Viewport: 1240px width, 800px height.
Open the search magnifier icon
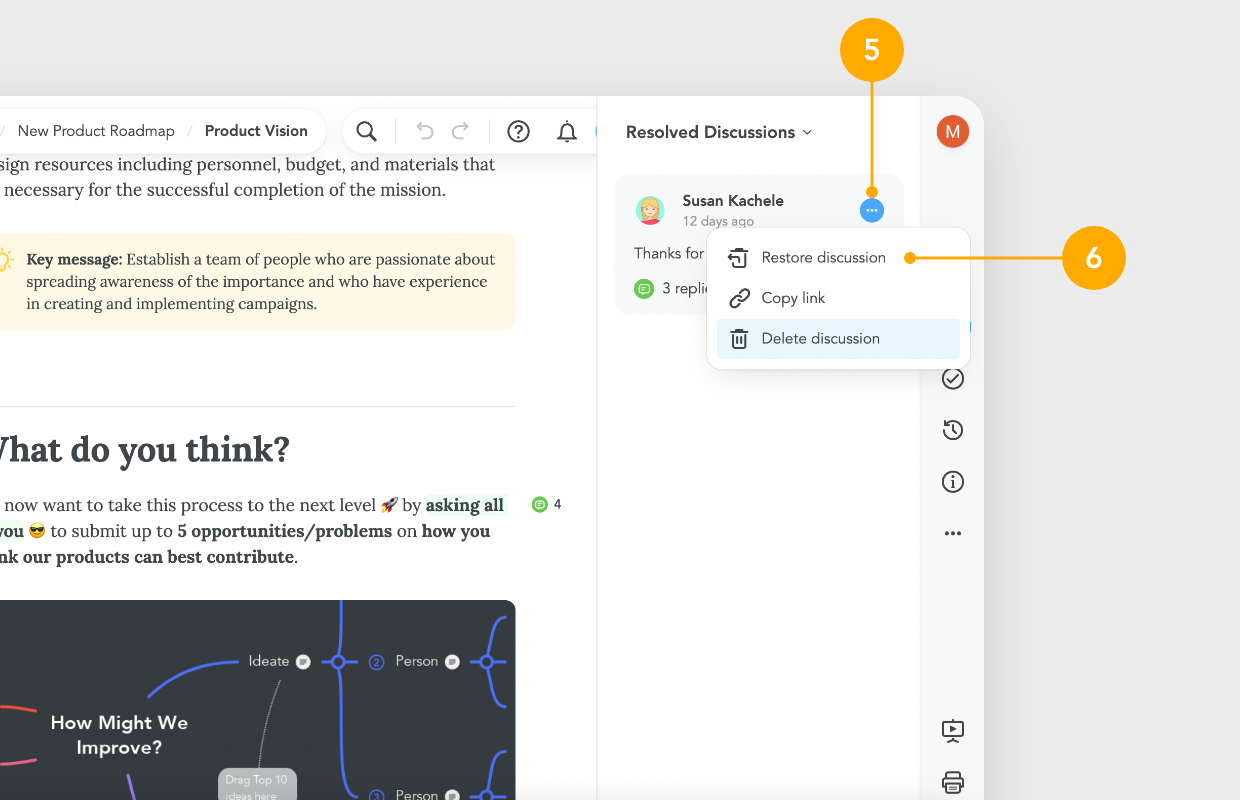click(x=367, y=131)
